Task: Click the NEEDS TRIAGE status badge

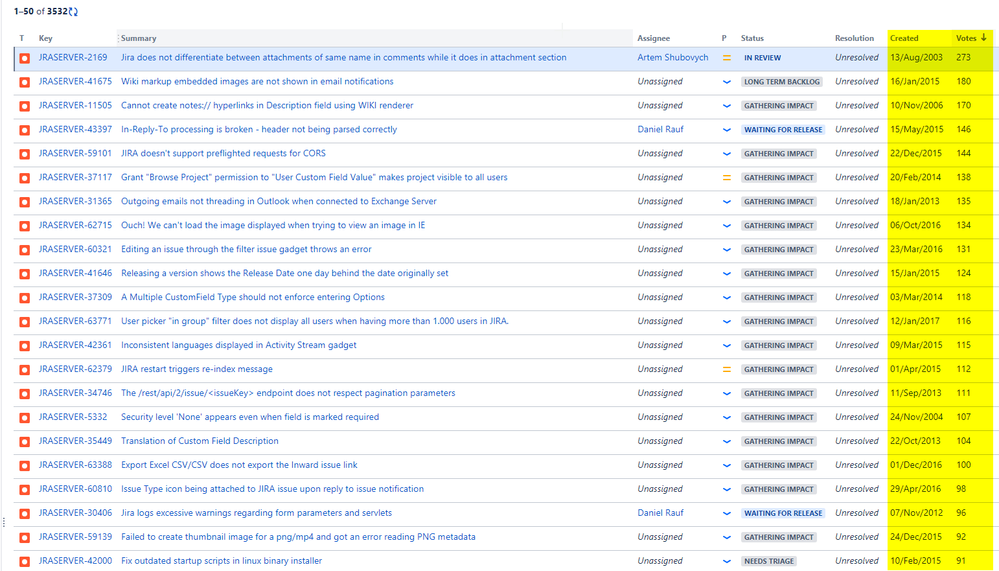Action: [769, 561]
